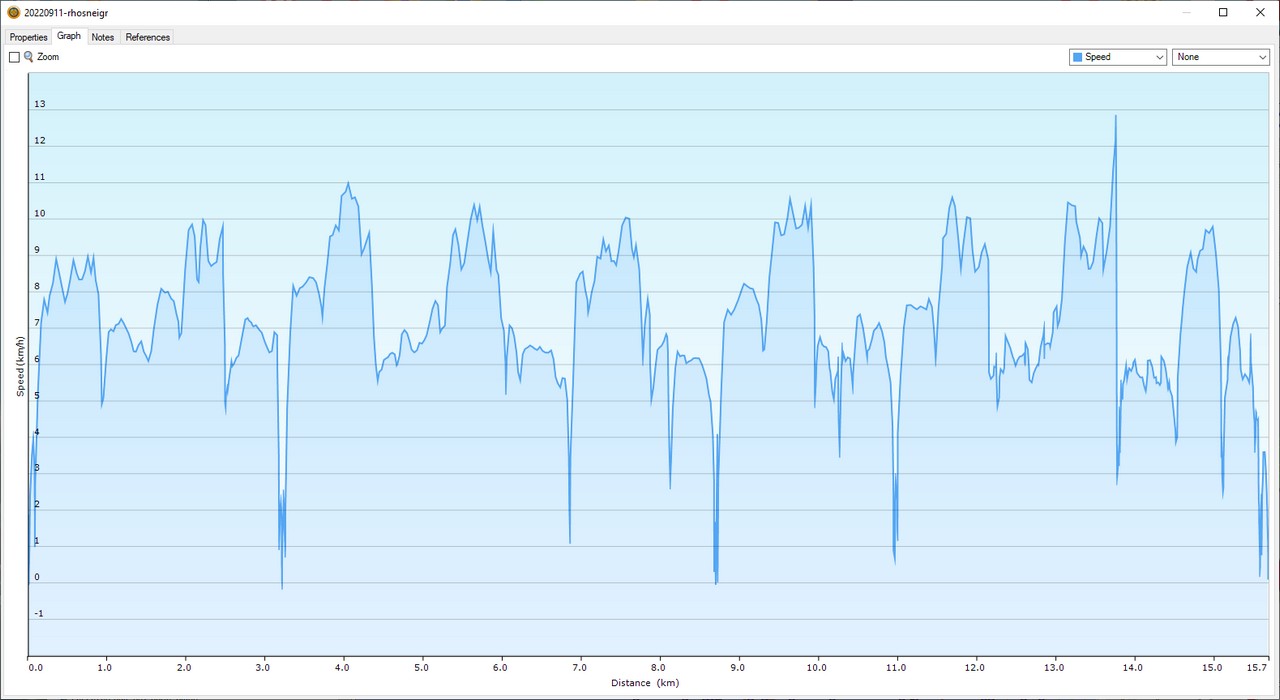Click the speed peak at 4.0 km

tap(348, 183)
